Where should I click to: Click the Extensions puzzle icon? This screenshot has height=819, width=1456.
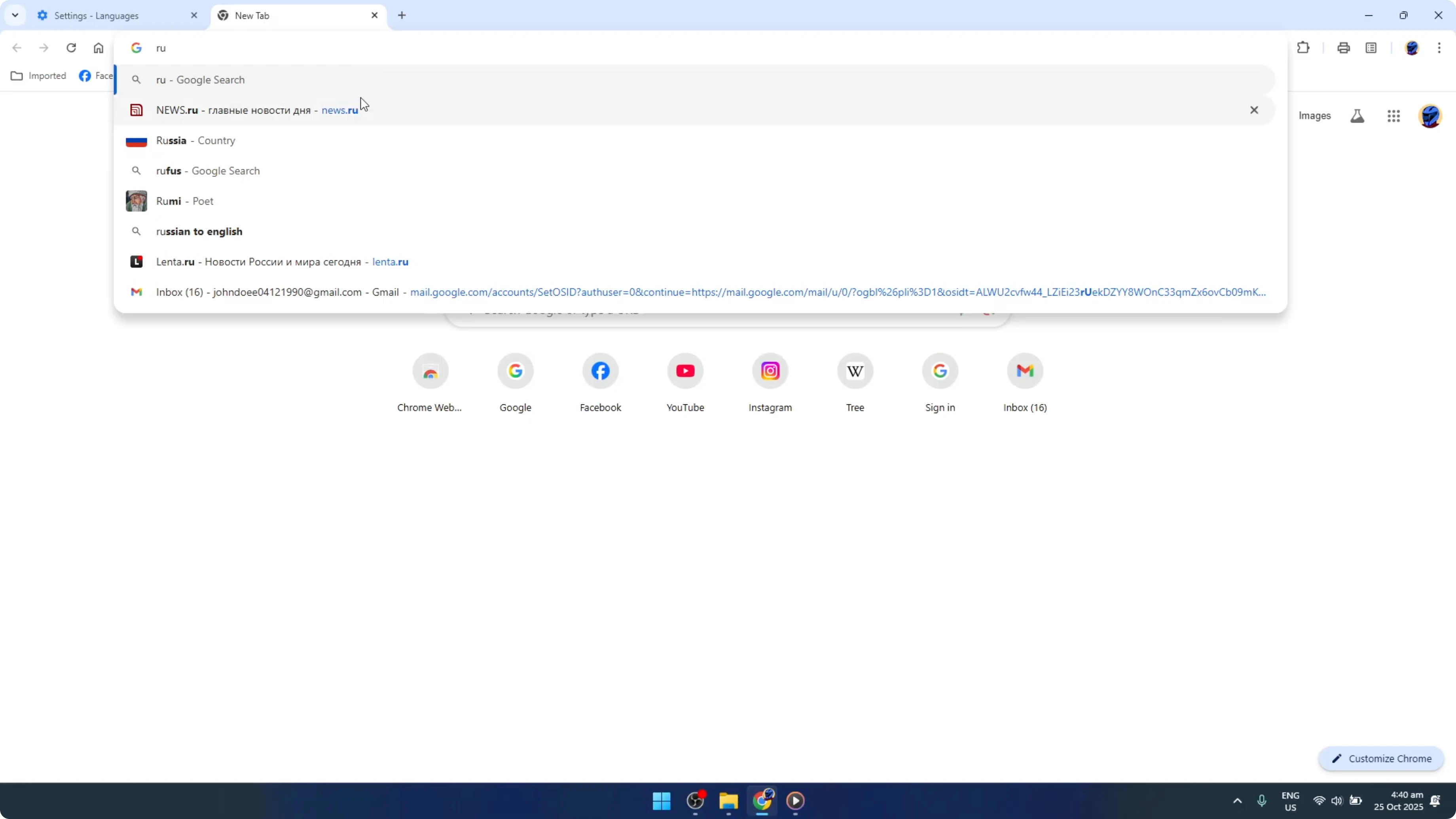[1303, 47]
